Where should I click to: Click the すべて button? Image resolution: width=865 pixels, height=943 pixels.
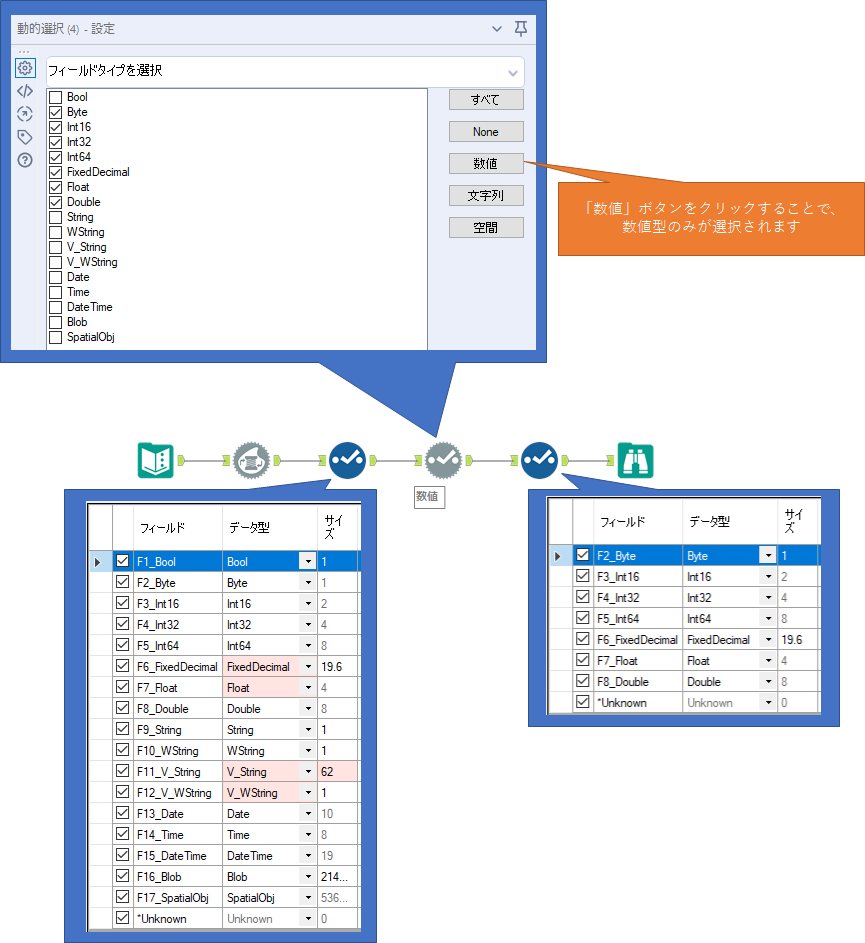[485, 100]
